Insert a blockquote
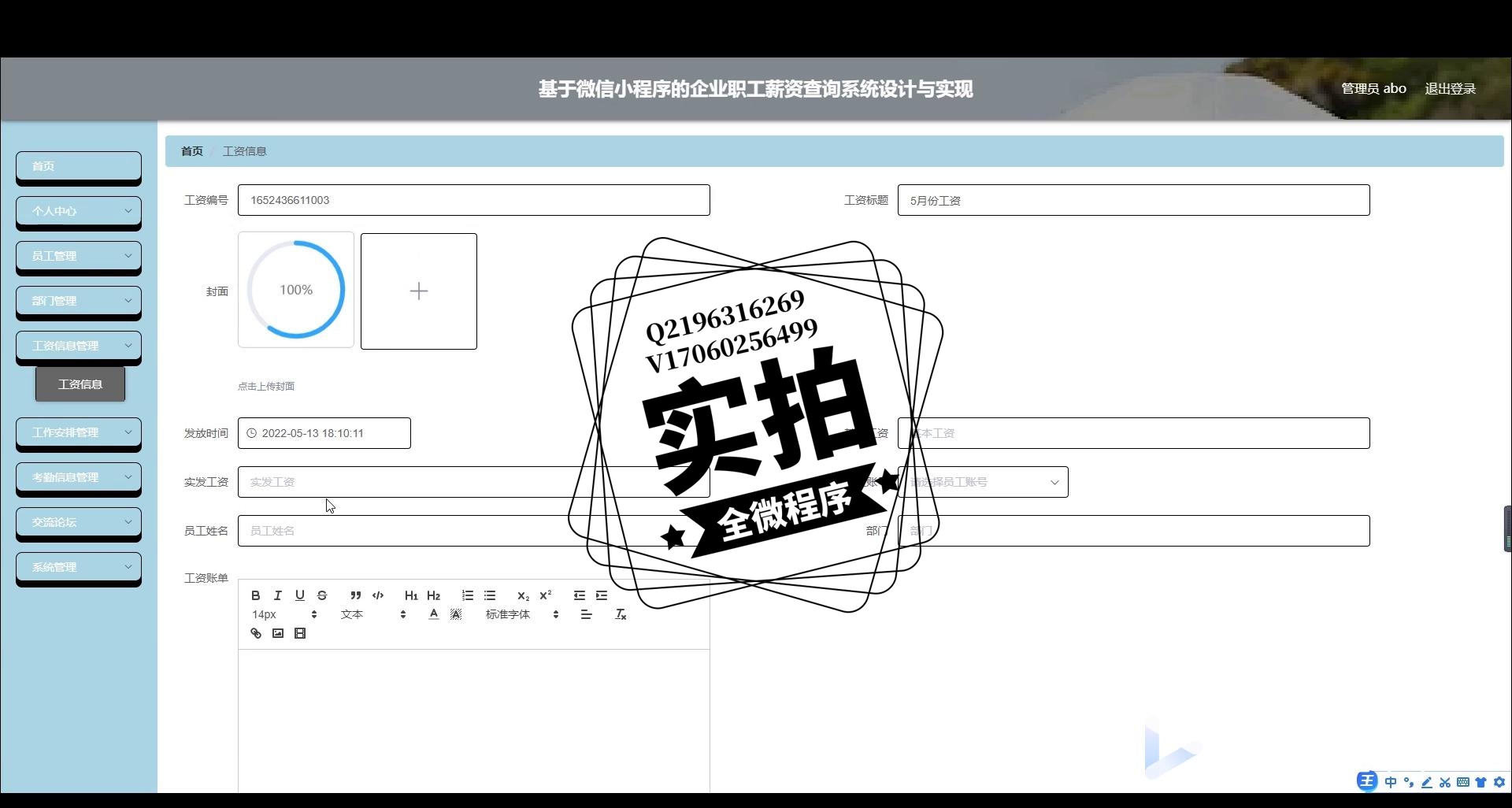Viewport: 1512px width, 808px height. [x=355, y=595]
